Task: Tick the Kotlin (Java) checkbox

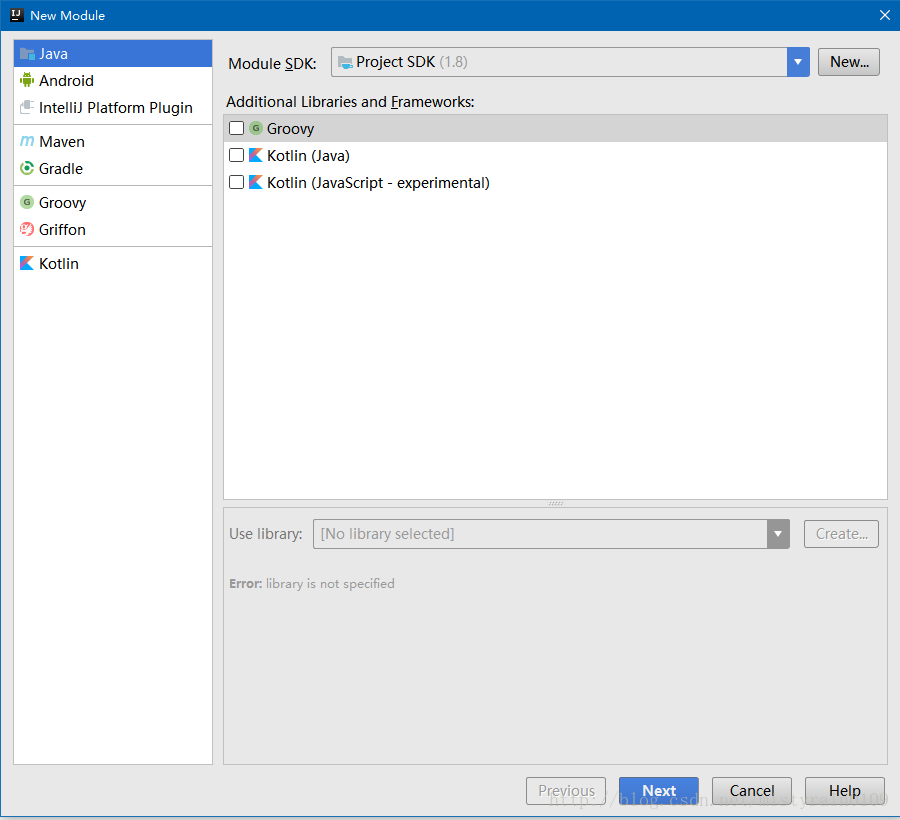Action: coord(236,155)
